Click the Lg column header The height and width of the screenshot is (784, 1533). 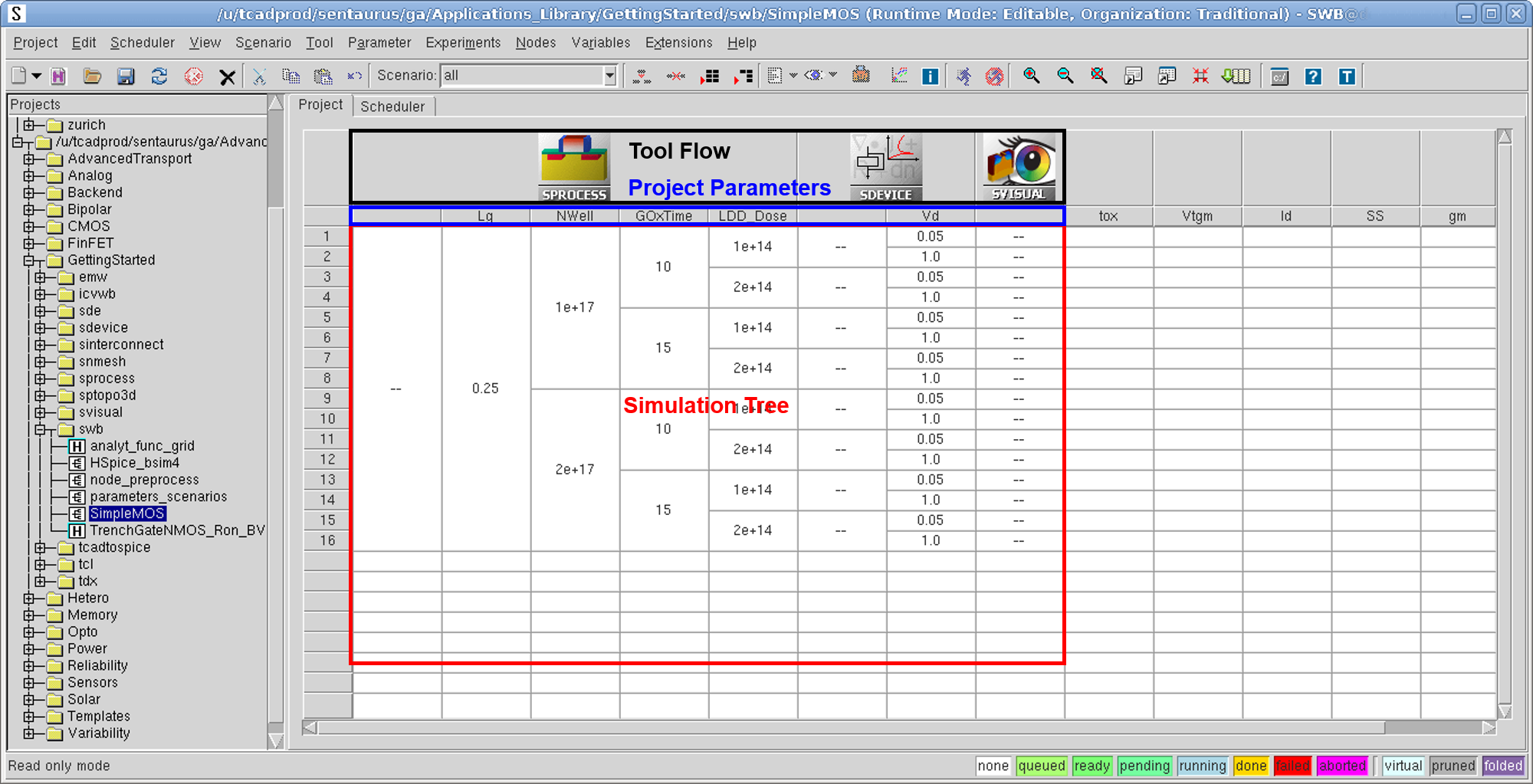(x=485, y=216)
